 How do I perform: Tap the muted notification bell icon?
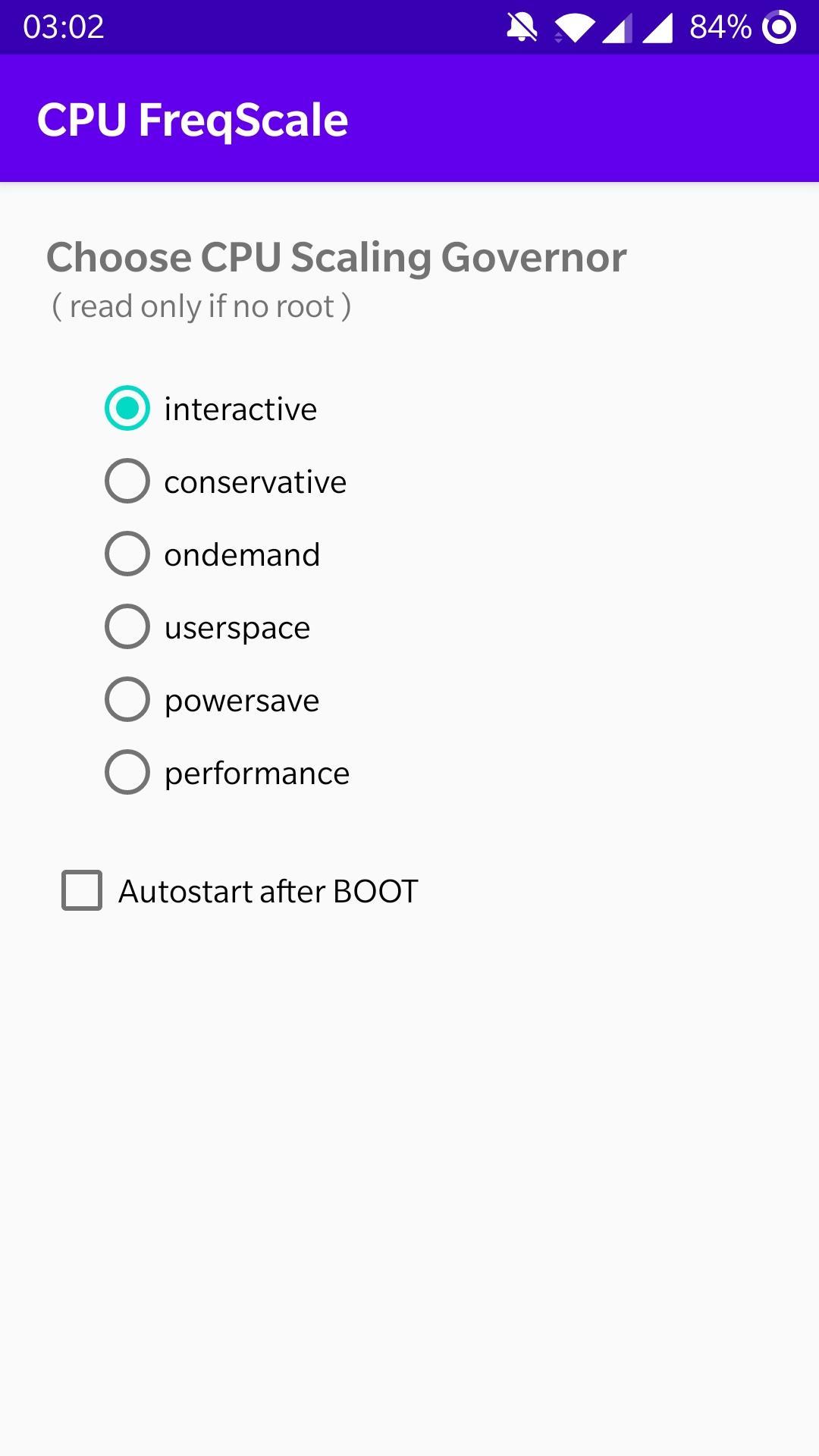click(522, 28)
